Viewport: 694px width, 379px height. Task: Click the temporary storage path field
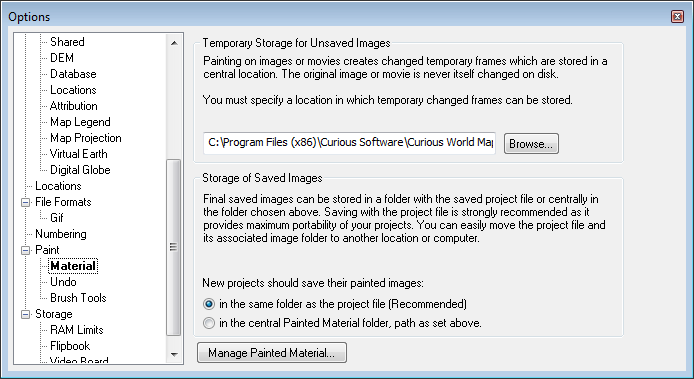(x=349, y=143)
